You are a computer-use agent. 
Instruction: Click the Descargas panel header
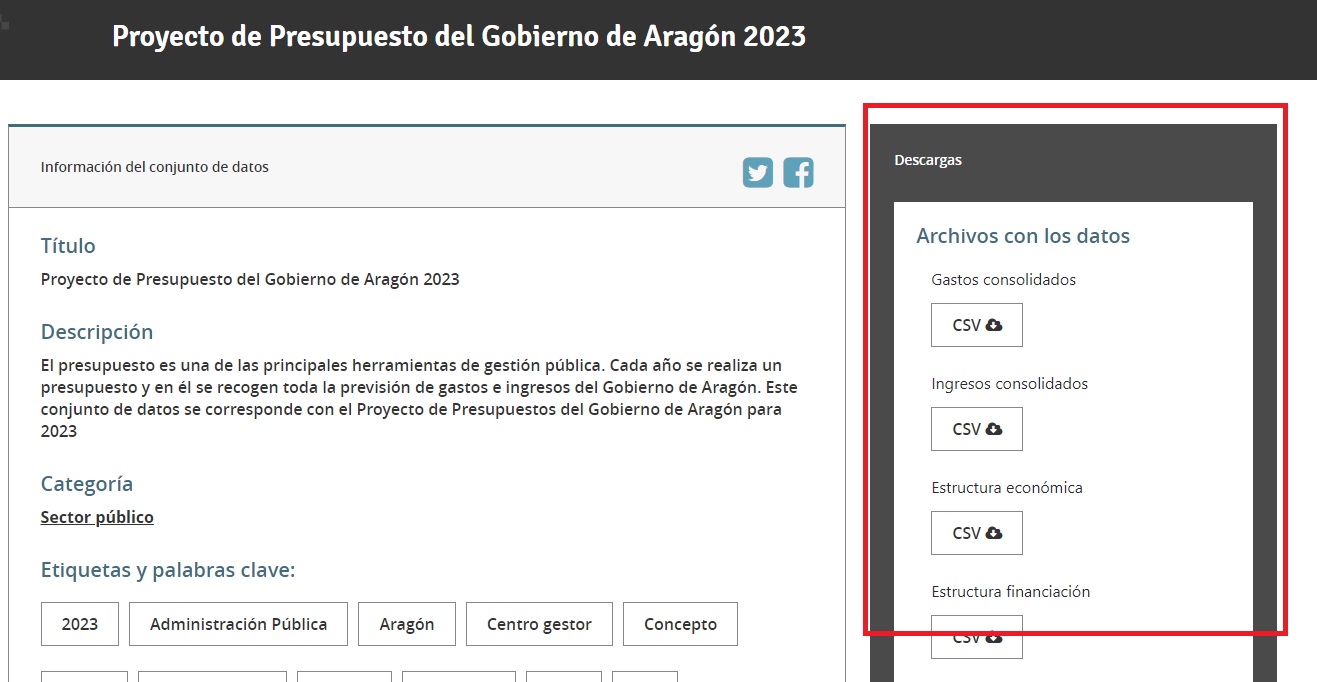(928, 160)
